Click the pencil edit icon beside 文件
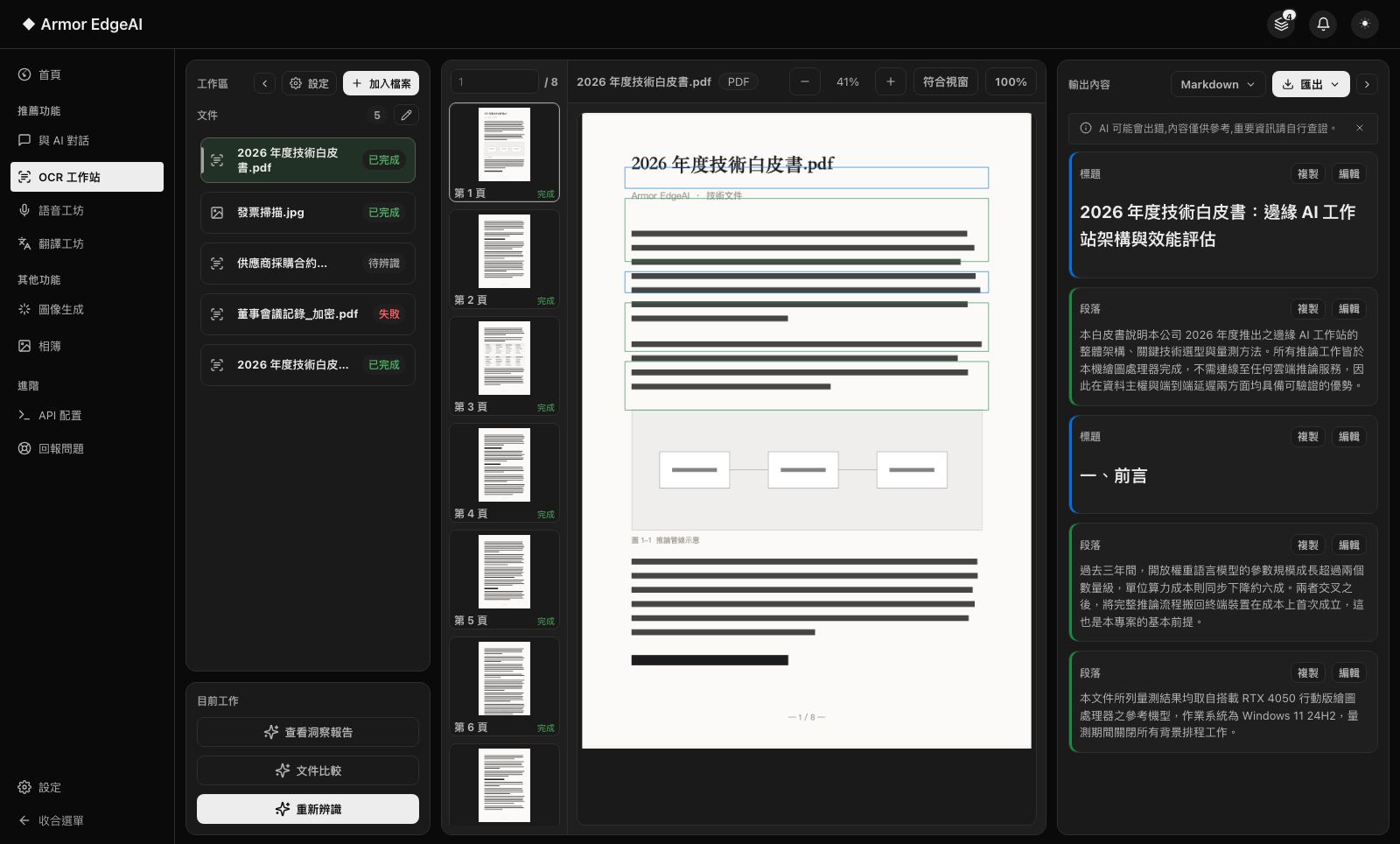Screen dimensions: 1400x844 (406, 115)
